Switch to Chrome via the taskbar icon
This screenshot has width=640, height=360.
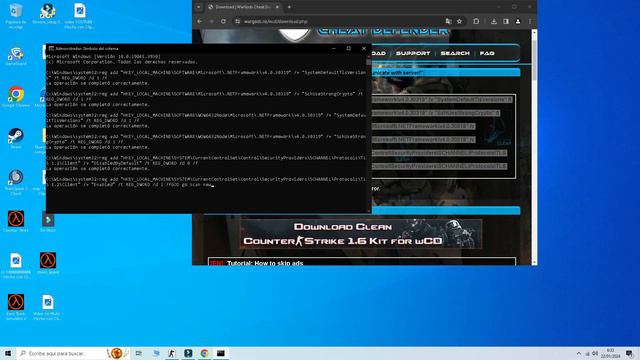coord(204,353)
